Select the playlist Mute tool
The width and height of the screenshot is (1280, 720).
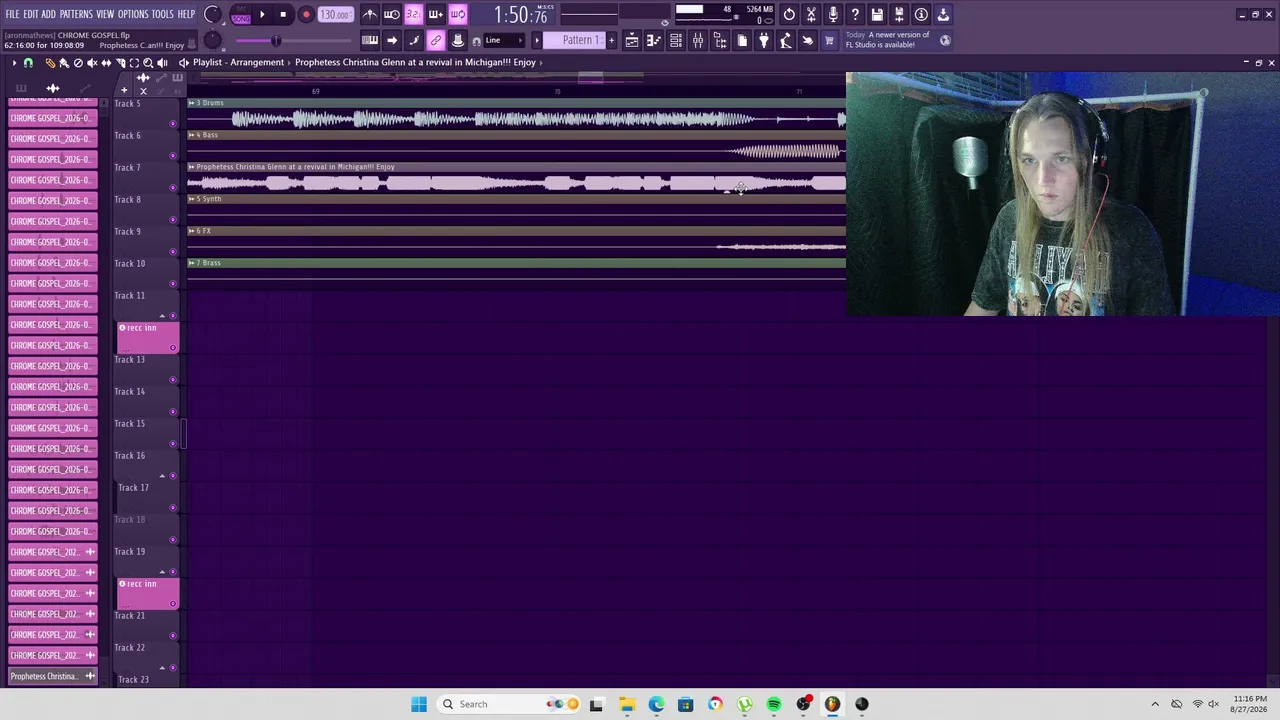pyautogui.click(x=92, y=62)
